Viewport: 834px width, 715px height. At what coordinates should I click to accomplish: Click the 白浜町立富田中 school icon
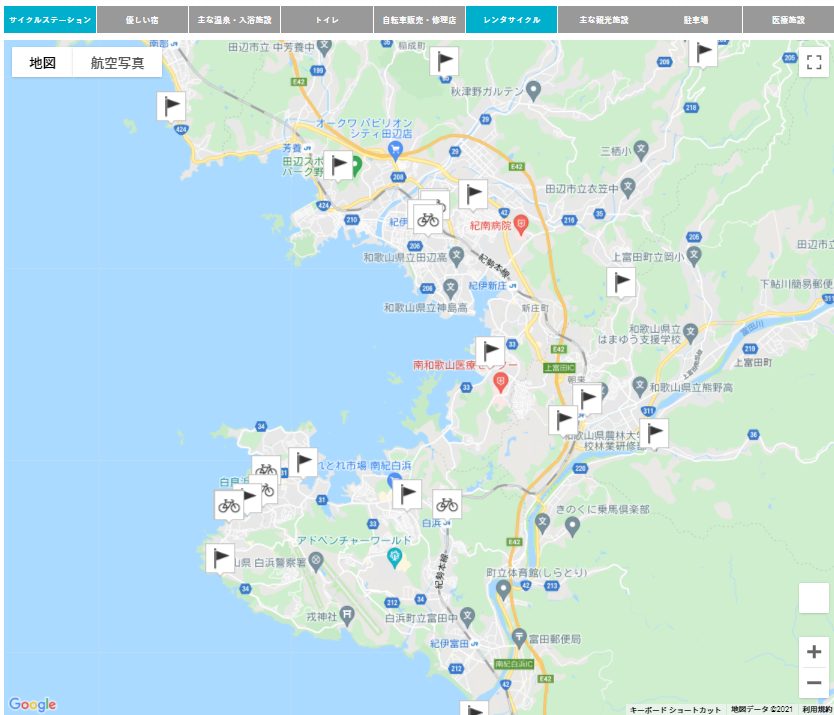coord(467,617)
